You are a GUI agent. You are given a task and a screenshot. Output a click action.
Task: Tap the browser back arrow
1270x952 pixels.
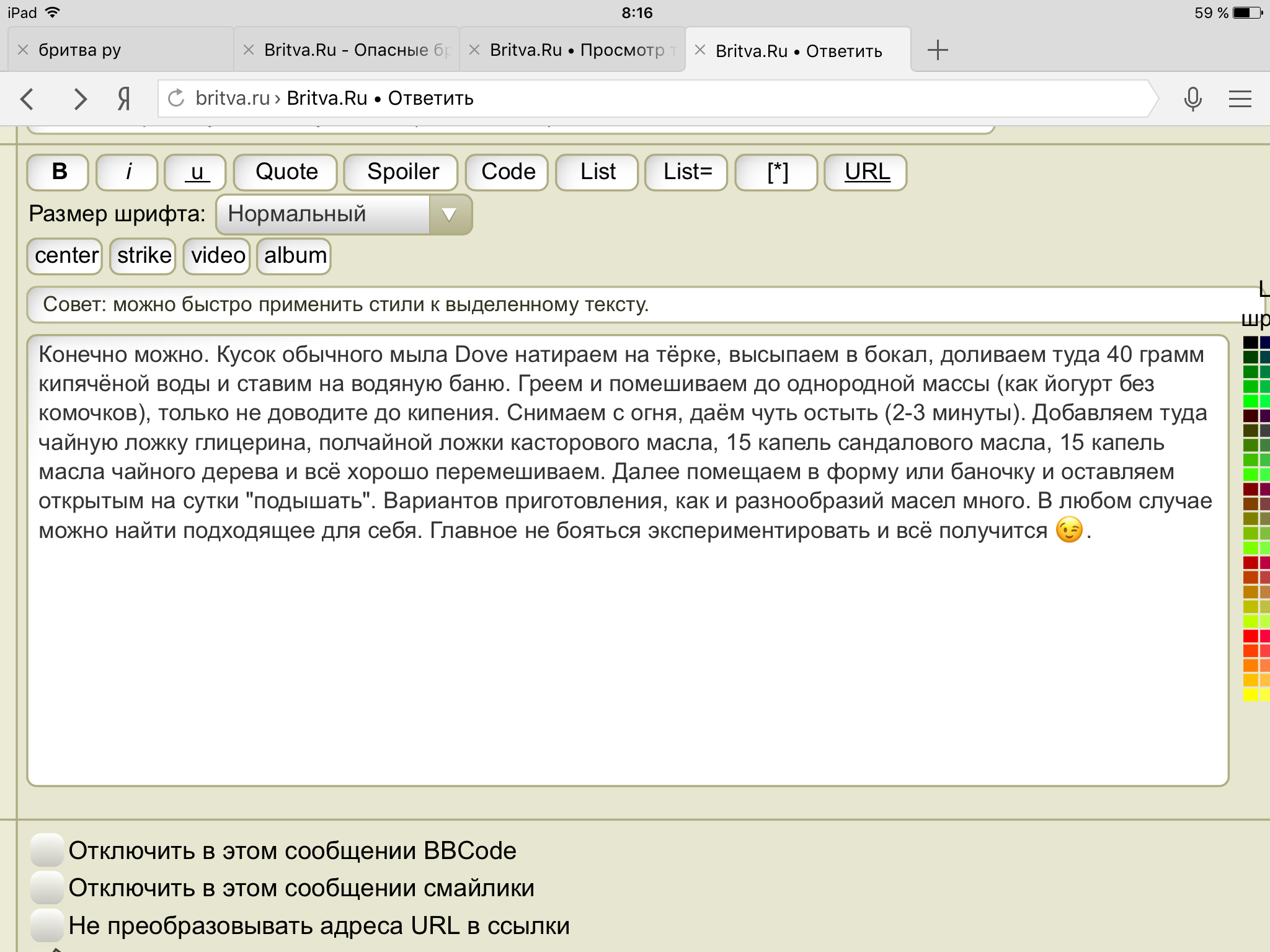(x=27, y=99)
